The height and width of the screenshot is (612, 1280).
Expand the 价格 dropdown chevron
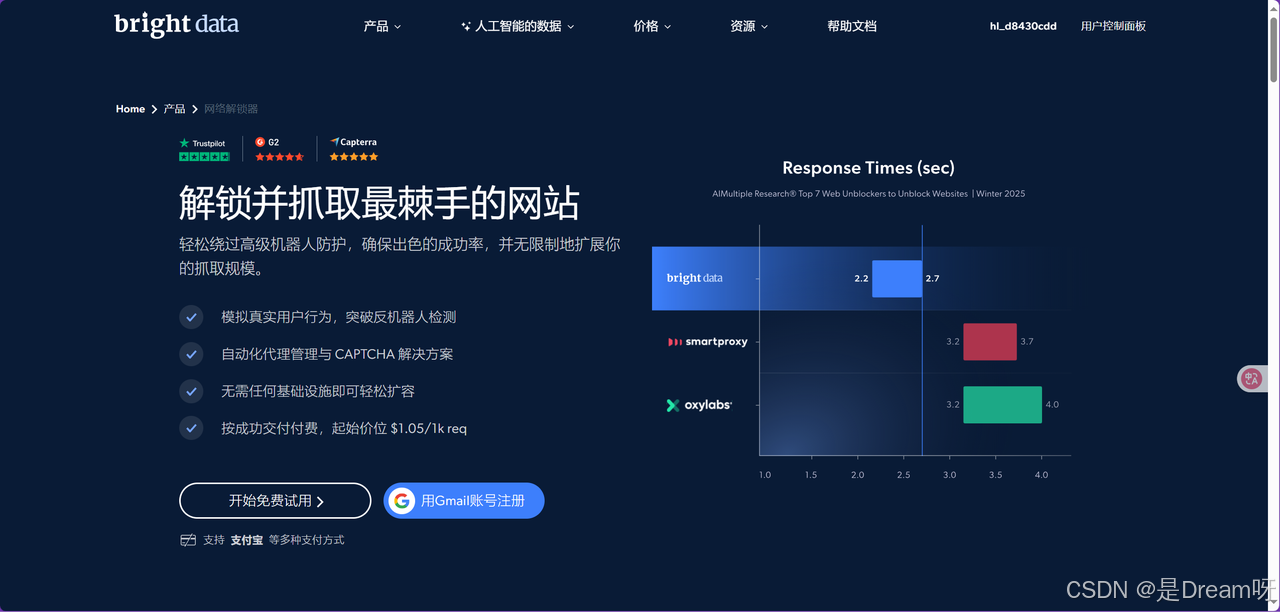(667, 27)
